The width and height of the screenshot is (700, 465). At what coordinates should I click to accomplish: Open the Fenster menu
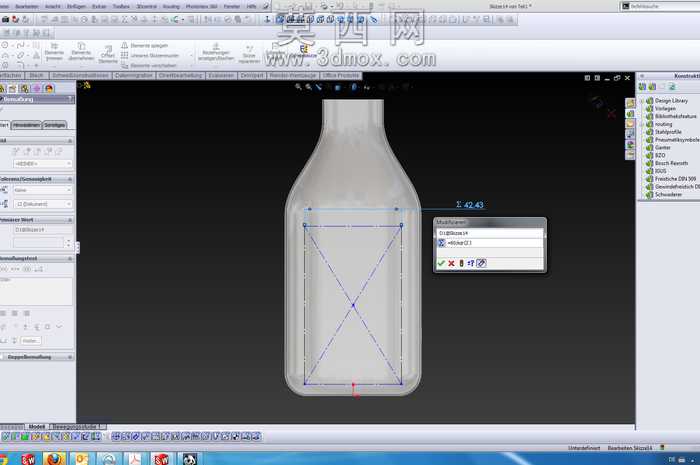pos(232,6)
